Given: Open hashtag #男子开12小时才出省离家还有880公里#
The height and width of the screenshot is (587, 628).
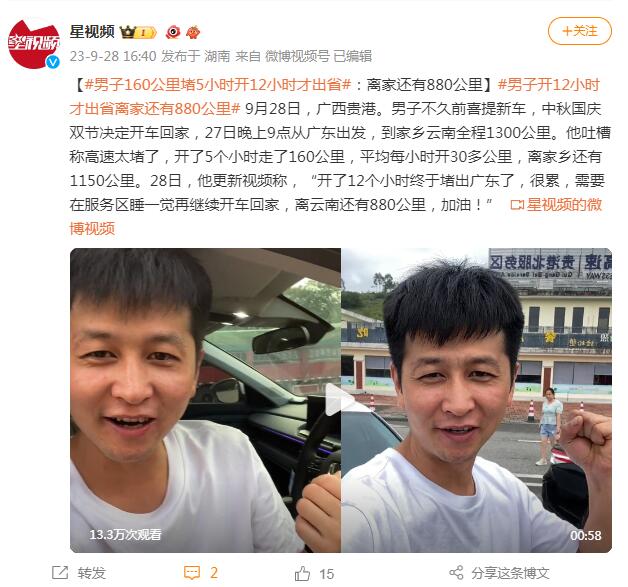Looking at the screenshot, I should (335, 96).
